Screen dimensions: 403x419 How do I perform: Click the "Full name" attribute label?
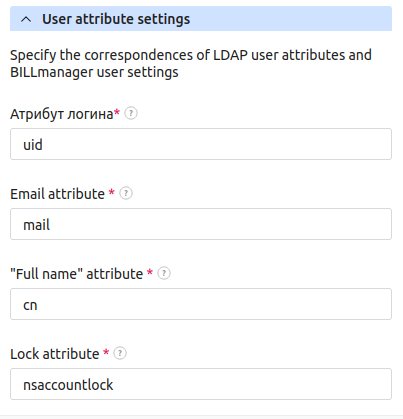coord(77,274)
